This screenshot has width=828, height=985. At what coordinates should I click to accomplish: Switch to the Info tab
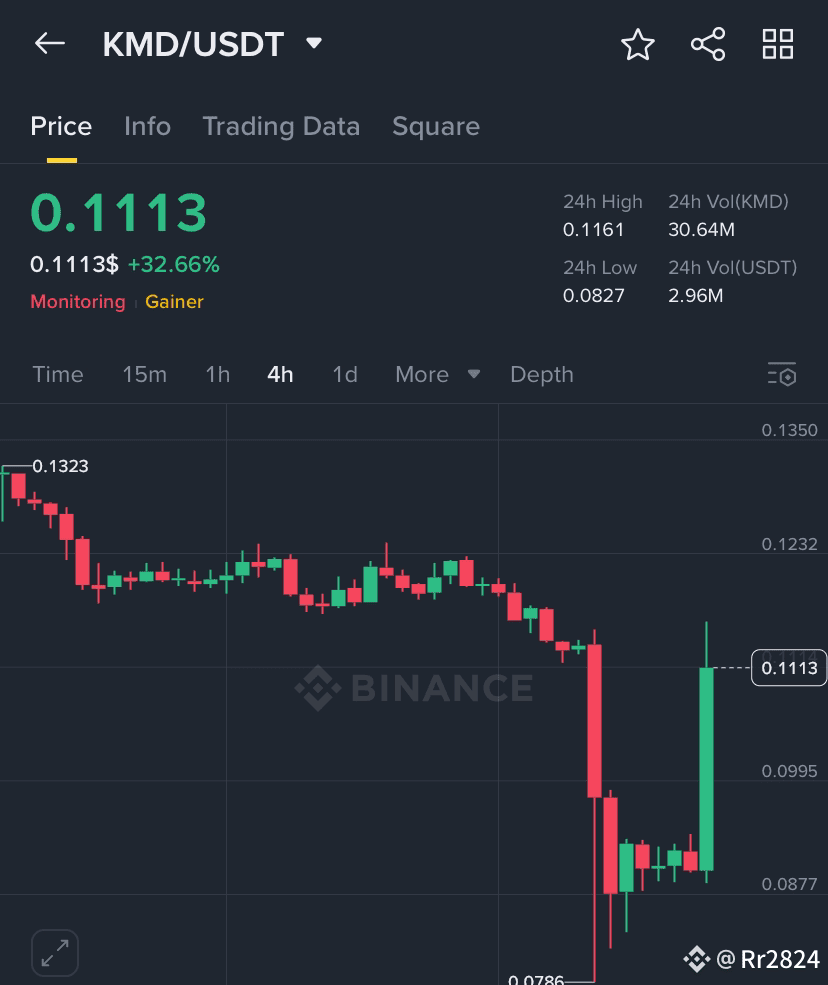[148, 126]
